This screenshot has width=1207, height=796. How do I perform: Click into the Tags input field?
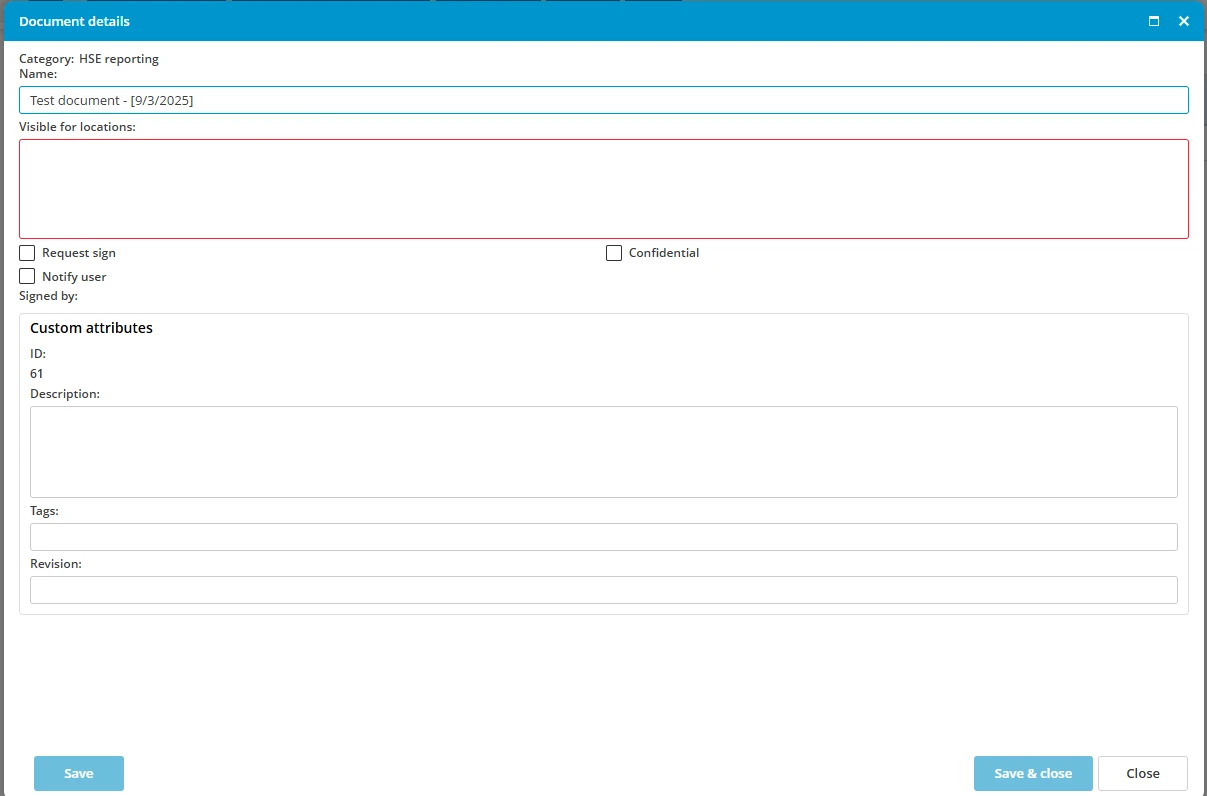pyautogui.click(x=603, y=537)
